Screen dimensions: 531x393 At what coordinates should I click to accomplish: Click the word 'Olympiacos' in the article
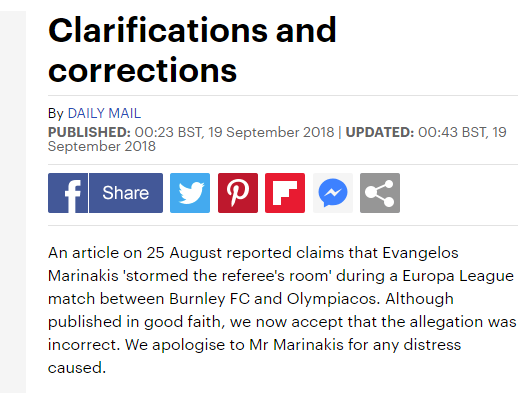click(332, 299)
